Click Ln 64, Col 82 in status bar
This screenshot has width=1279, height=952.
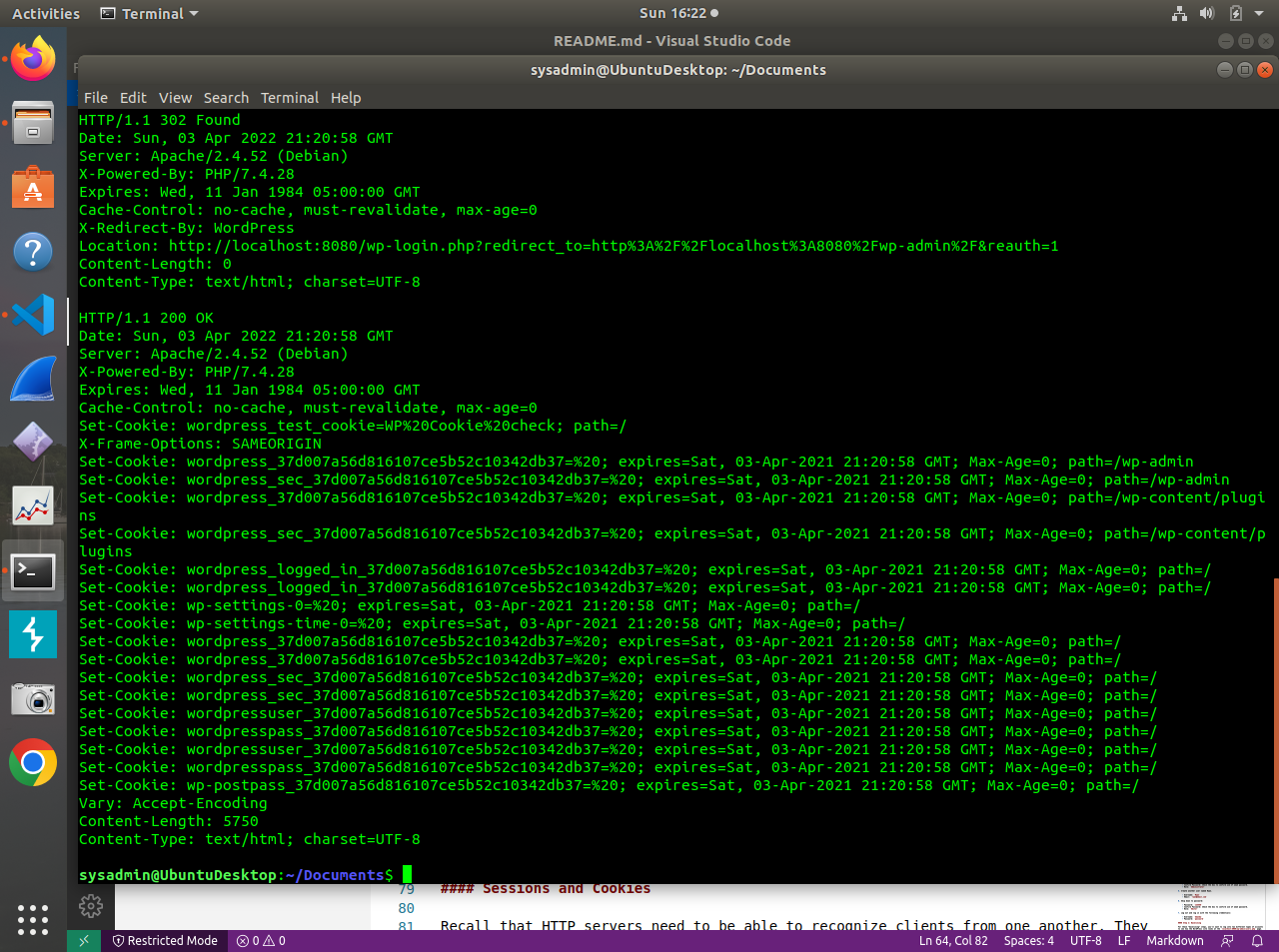[953, 941]
